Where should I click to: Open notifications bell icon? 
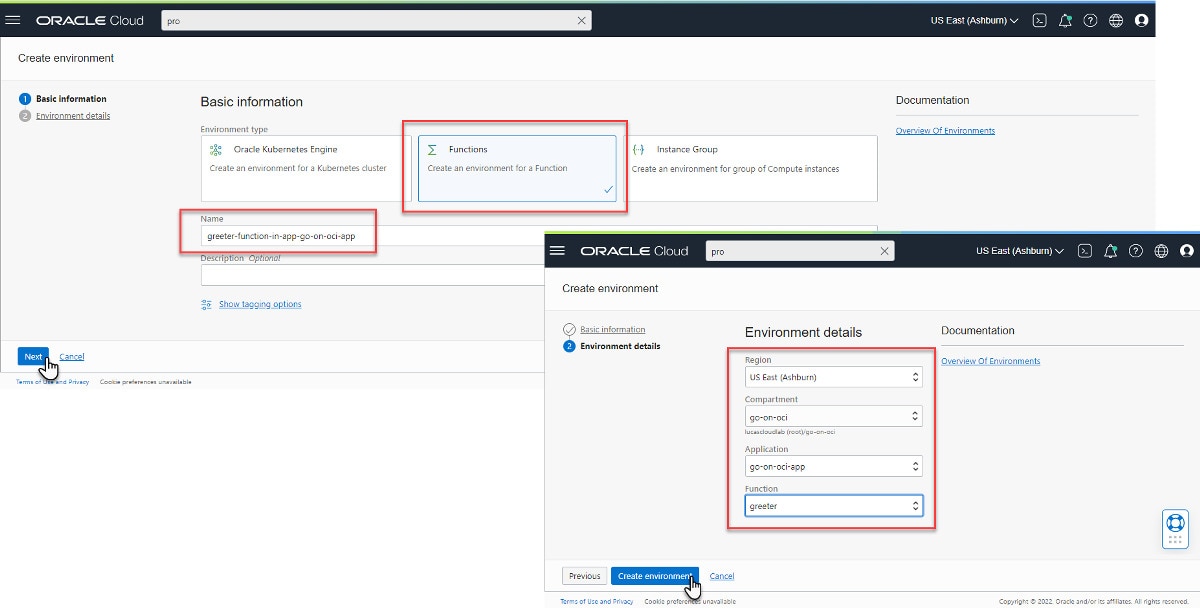[x=1065, y=20]
